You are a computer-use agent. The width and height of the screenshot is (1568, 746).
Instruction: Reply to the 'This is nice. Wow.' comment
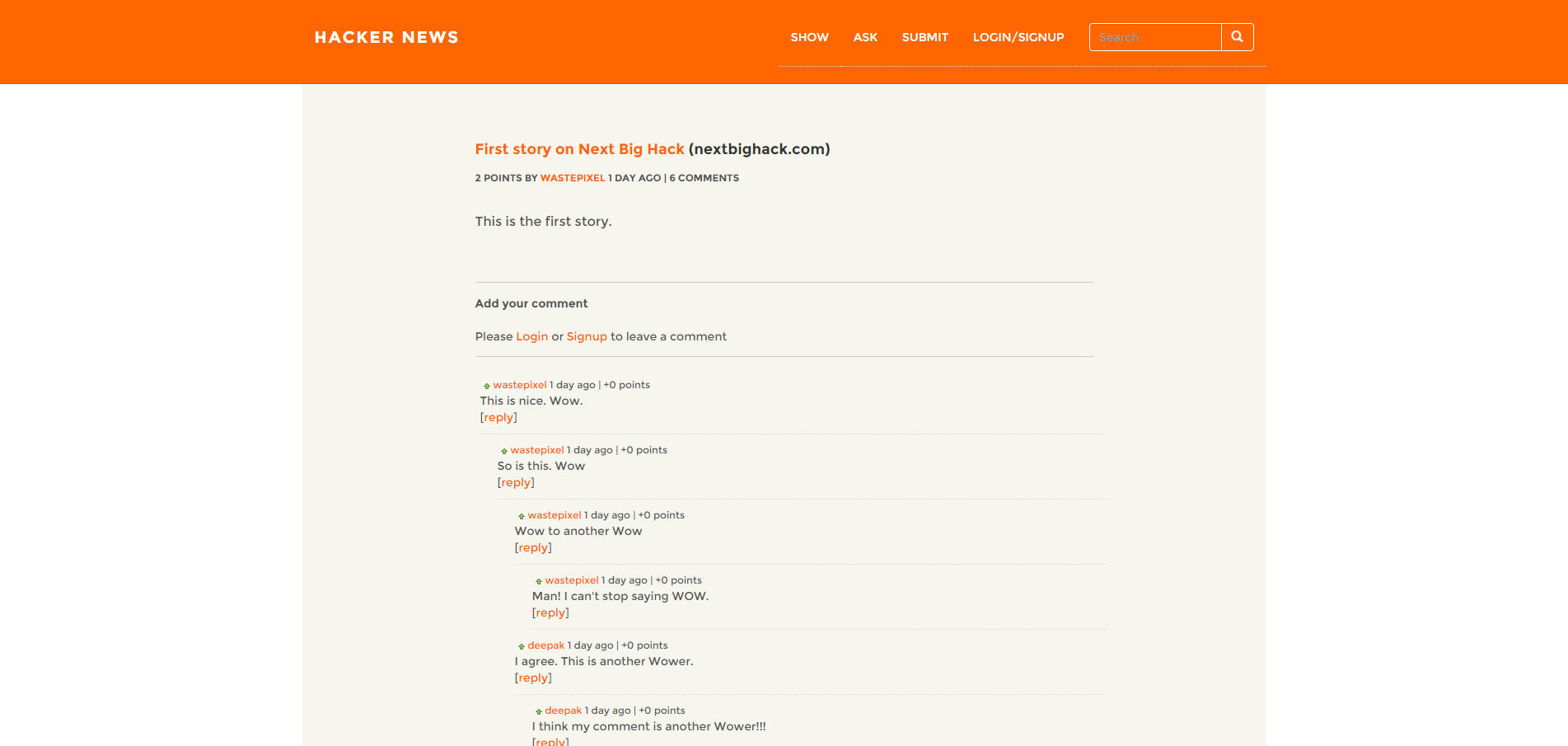click(x=498, y=417)
